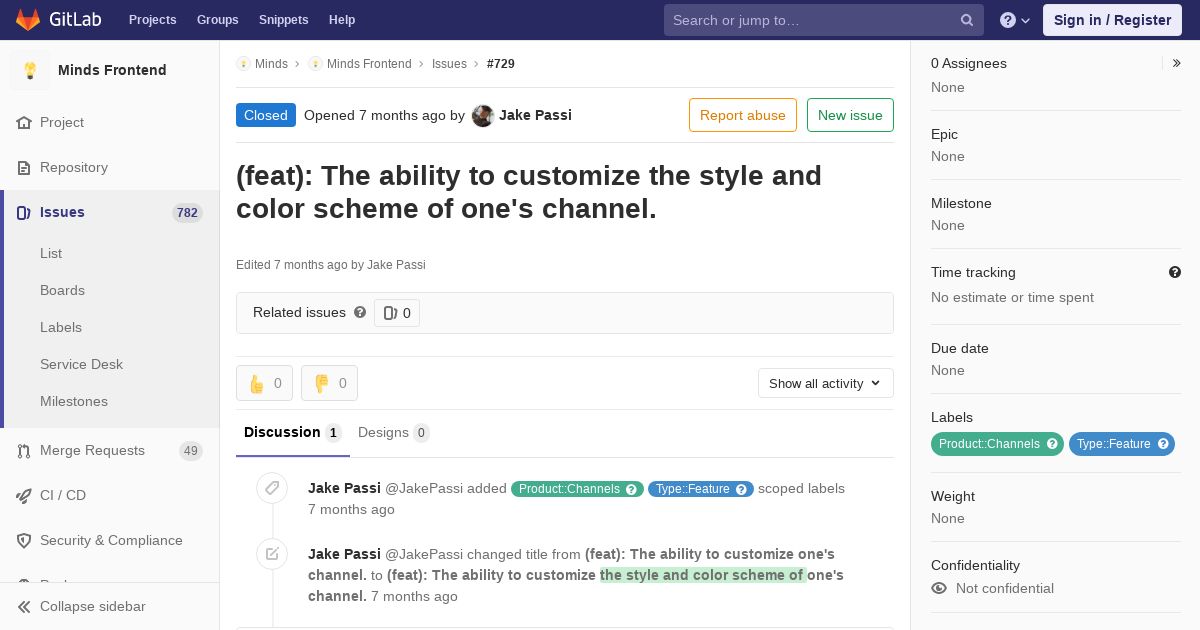Screen dimensions: 1200x630
Task: Click the Issues breadcrumb link
Action: [449, 63]
